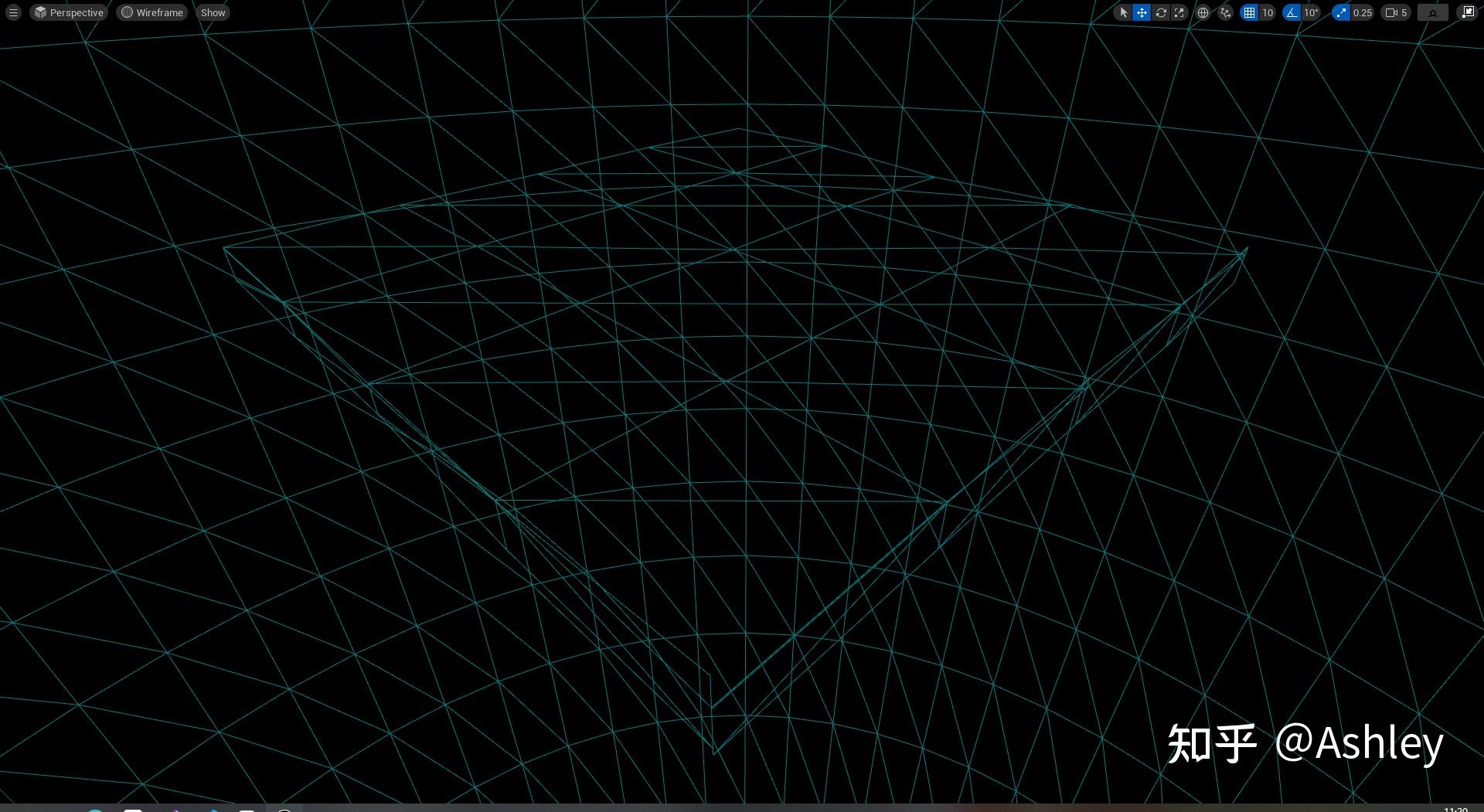Select the object selection arrow tool
Screen dimensions: 1484x812
(x=1124, y=12)
